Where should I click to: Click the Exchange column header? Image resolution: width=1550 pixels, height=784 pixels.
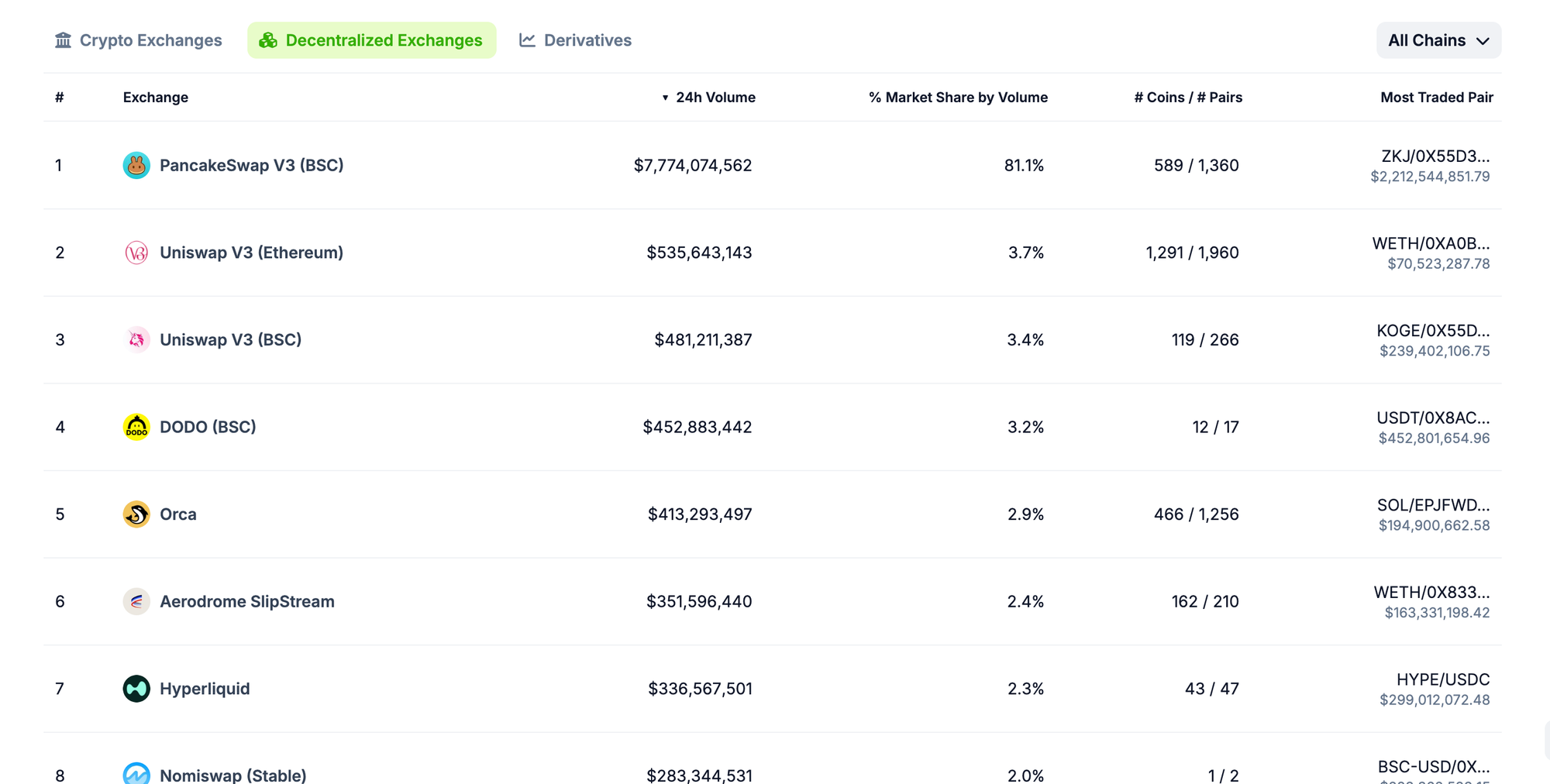[156, 98]
